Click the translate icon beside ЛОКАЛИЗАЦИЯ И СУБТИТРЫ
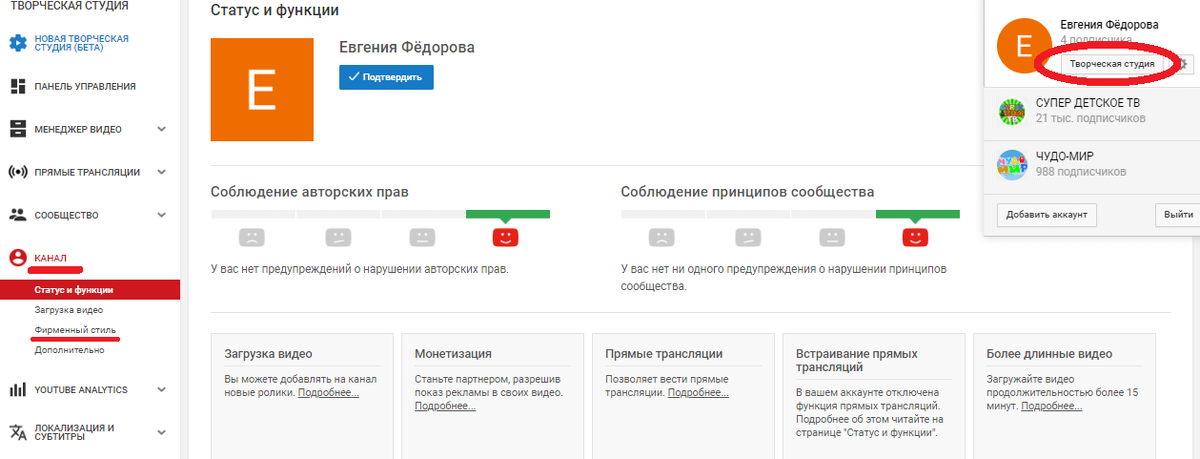 (17, 432)
